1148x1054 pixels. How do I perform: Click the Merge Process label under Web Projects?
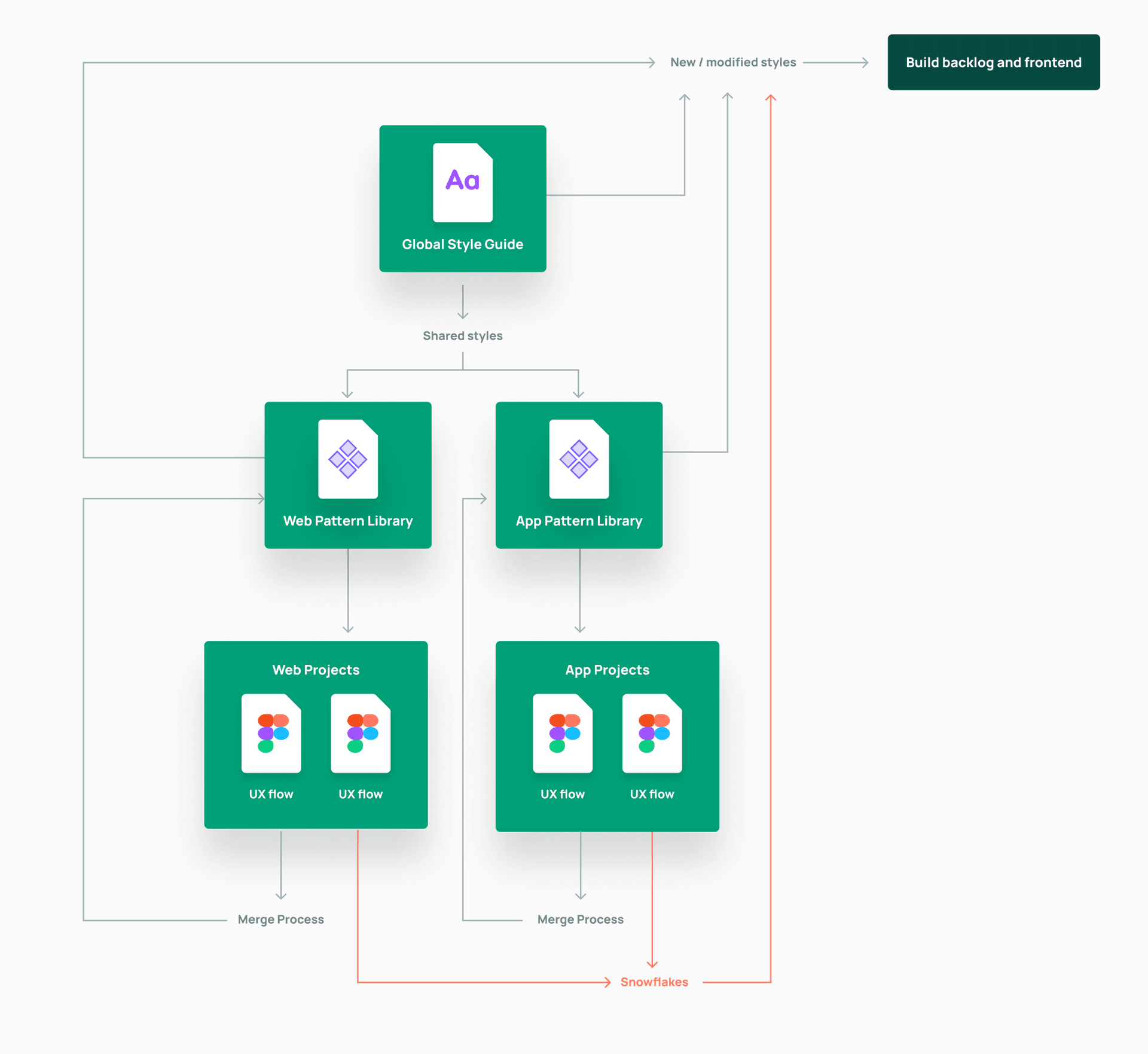click(x=280, y=919)
